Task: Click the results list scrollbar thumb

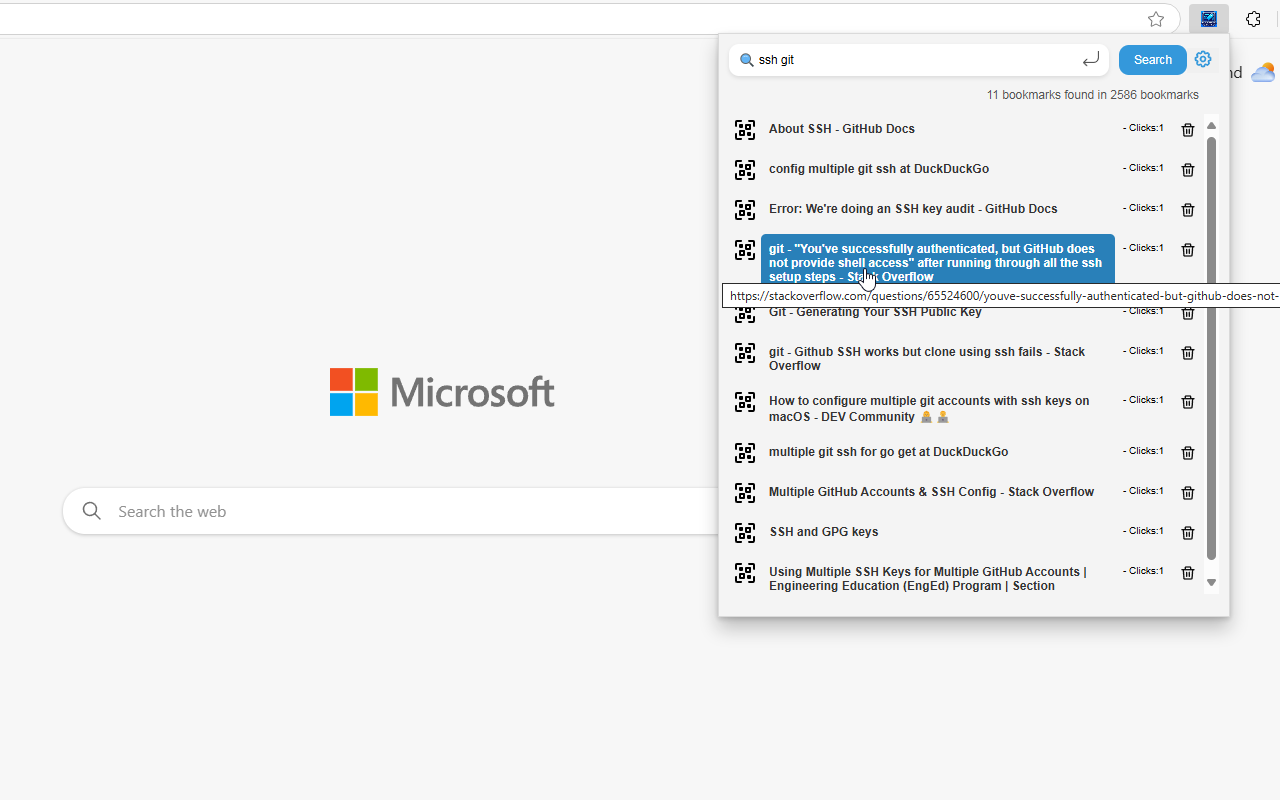Action: [1211, 348]
